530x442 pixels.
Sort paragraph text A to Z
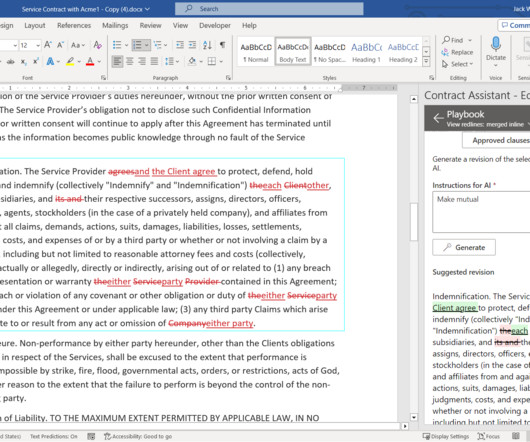[x=207, y=45]
